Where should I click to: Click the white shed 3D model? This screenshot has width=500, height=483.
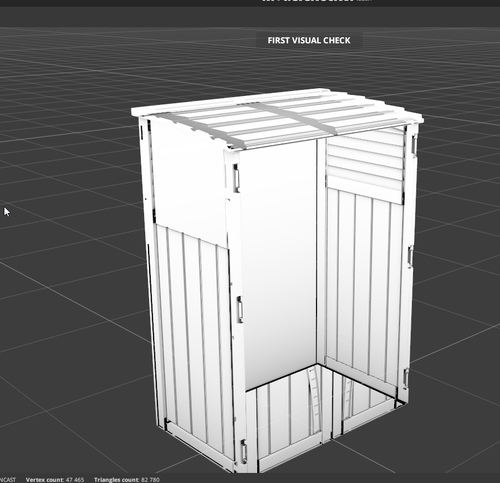tap(277, 280)
